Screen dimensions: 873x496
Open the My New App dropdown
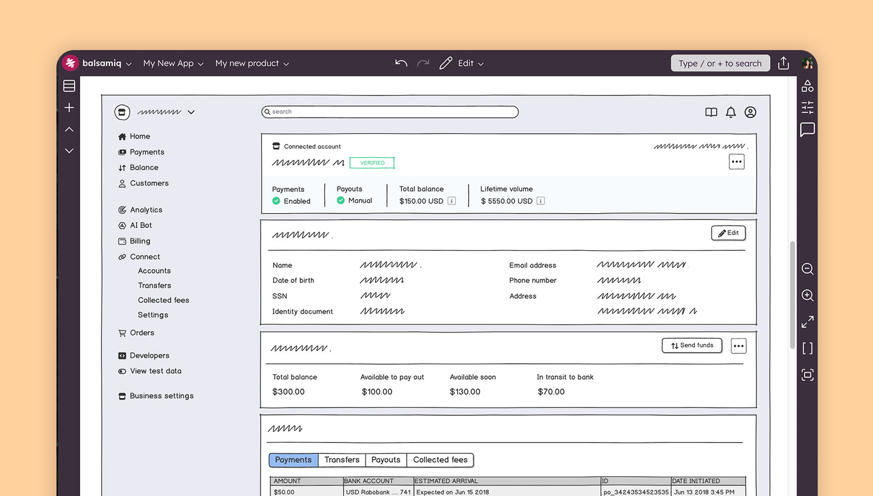coord(172,63)
